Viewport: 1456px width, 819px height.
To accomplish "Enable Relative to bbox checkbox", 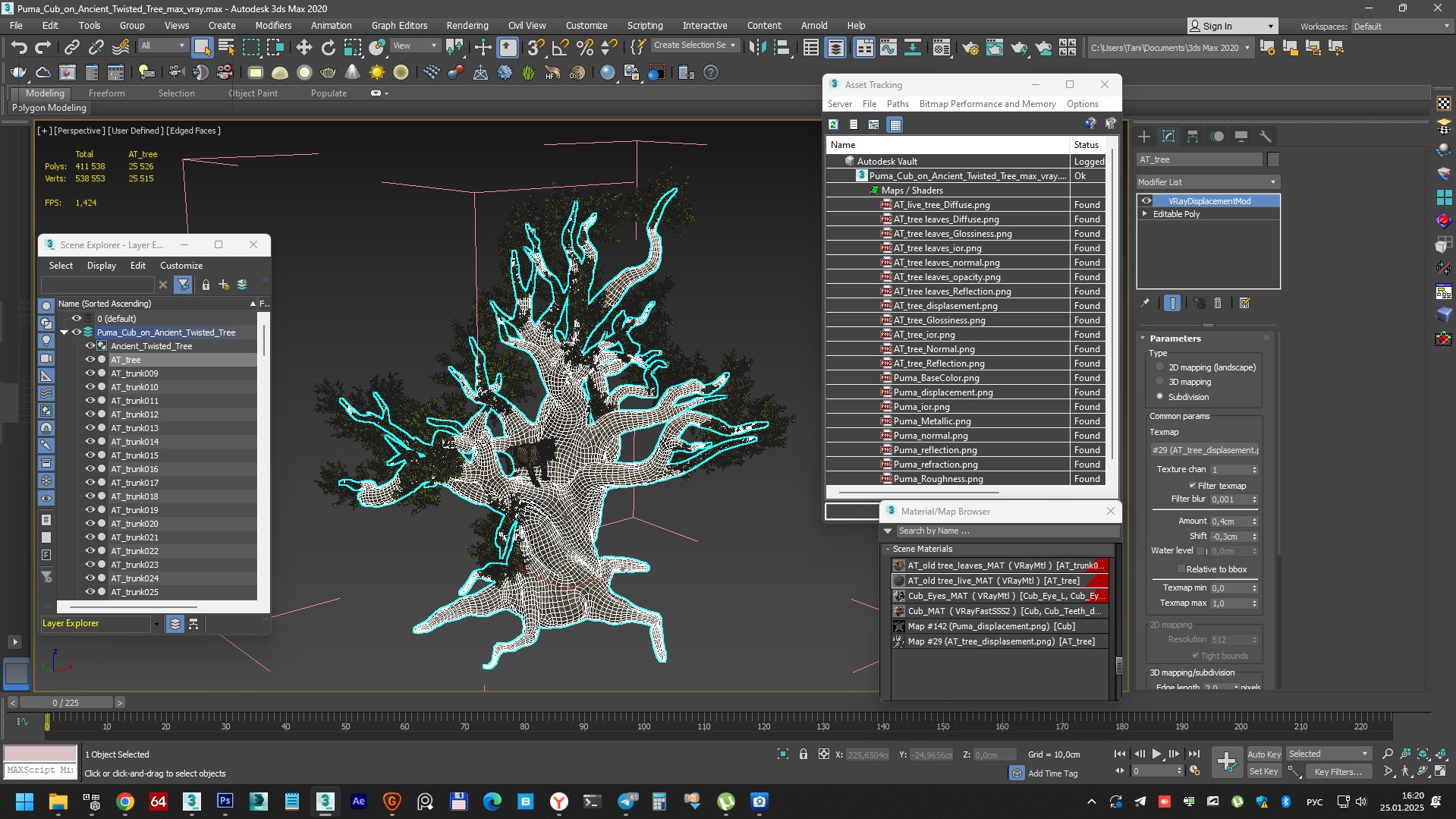I will click(x=1181, y=569).
